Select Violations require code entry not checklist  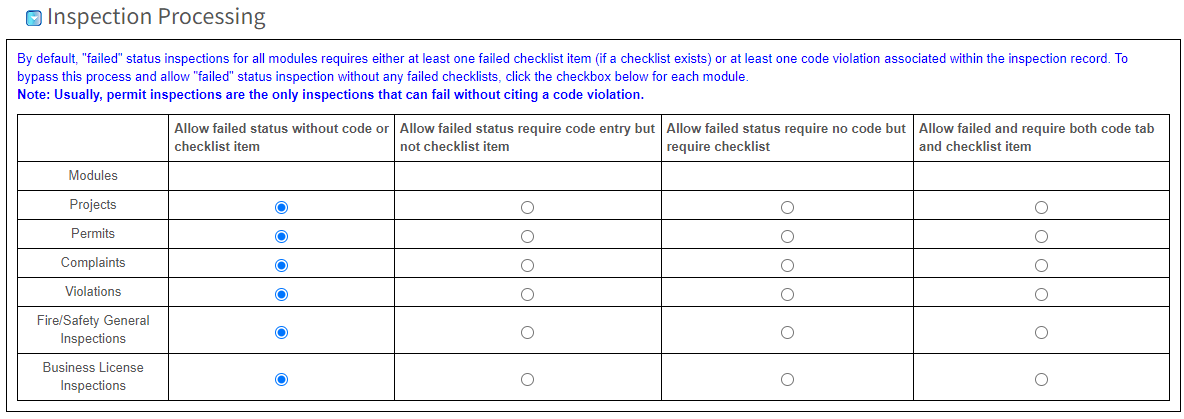527,294
